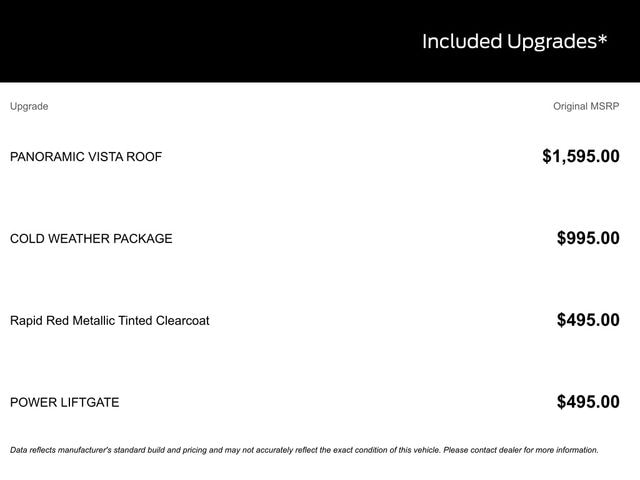640x480 pixels.
Task: Click the PANORAMIC VISTA ROOF upgrade
Action: point(86,157)
